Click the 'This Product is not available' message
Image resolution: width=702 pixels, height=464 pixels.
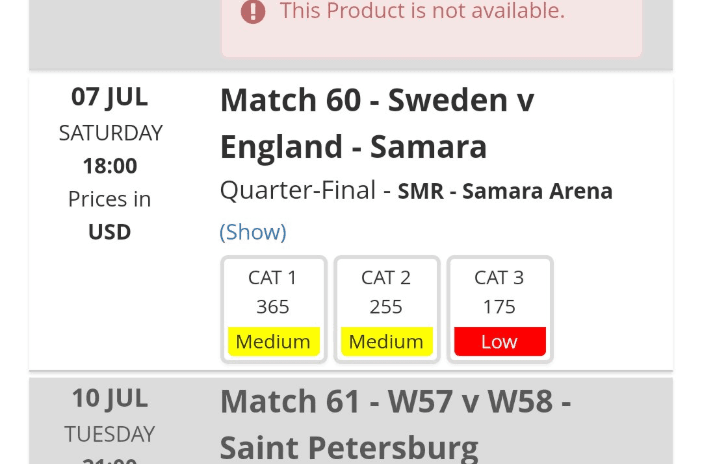(422, 12)
